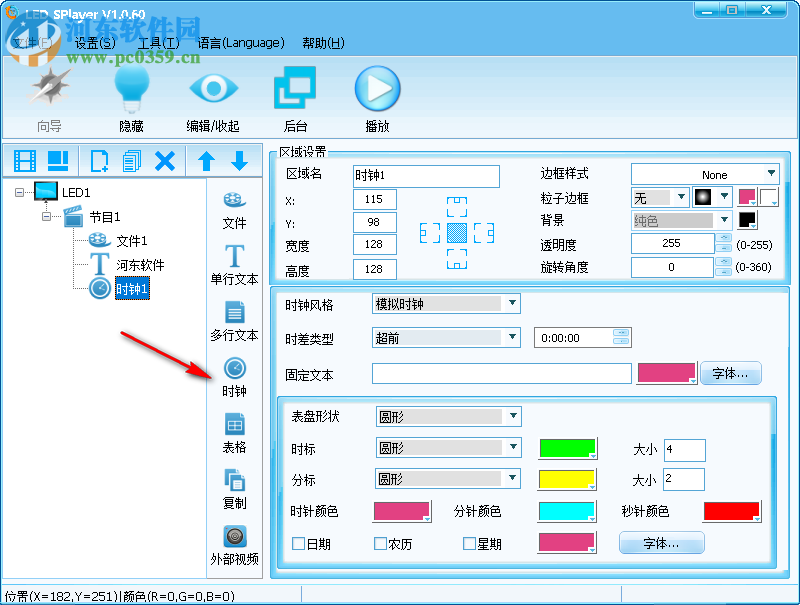800x605 pixels.
Task: Open the 工具(T) menu
Action: click(x=157, y=43)
